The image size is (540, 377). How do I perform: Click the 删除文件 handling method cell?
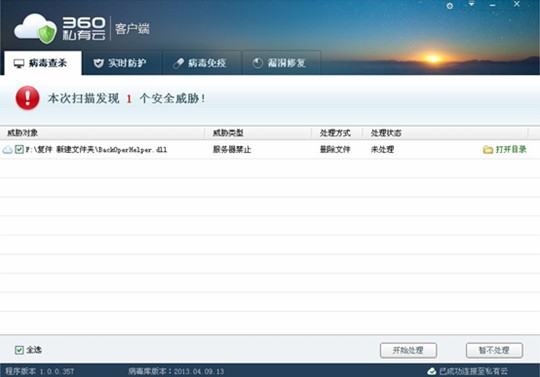tap(335, 149)
